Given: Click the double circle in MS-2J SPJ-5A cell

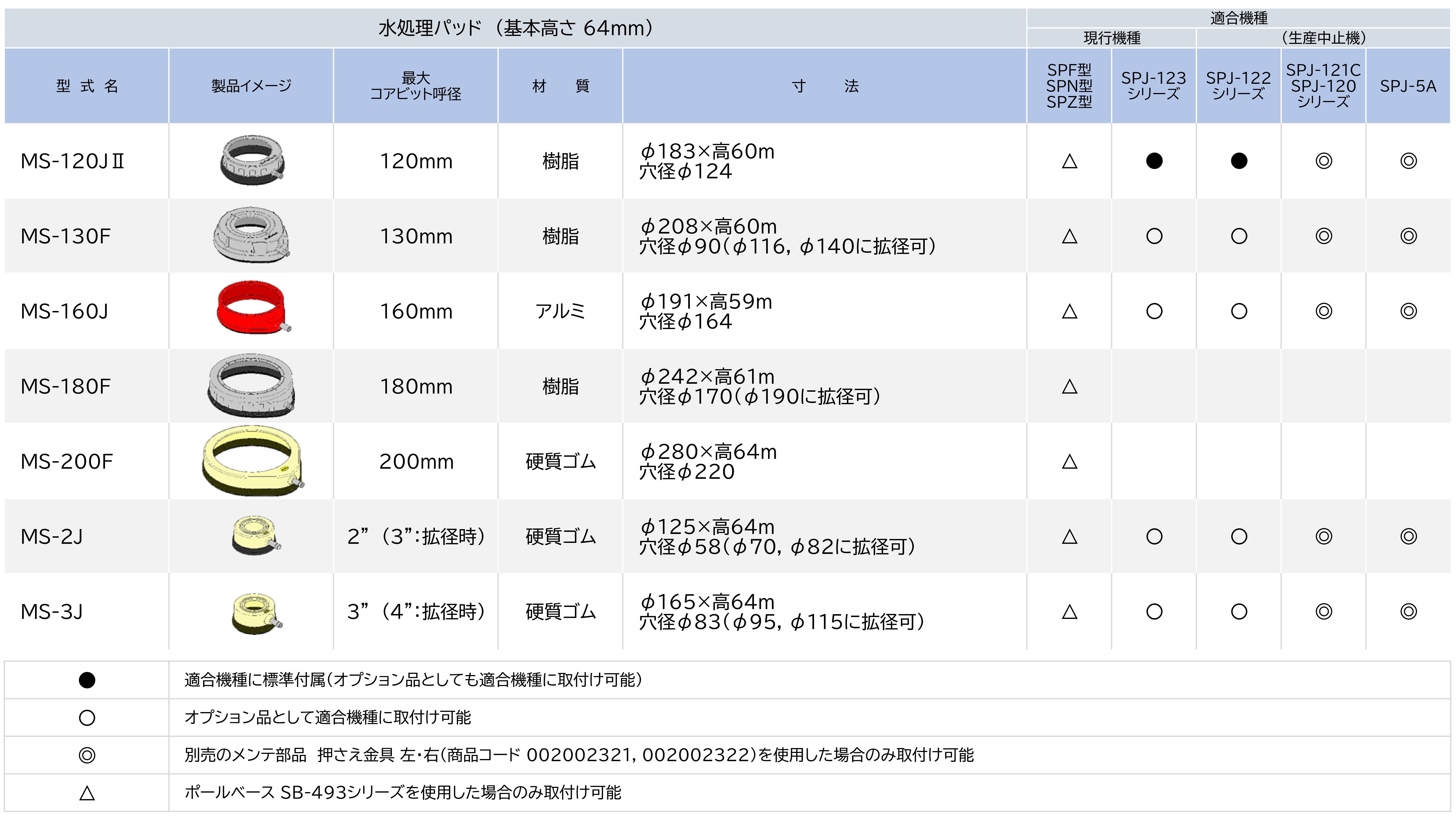Looking at the screenshot, I should pyautogui.click(x=1409, y=536).
